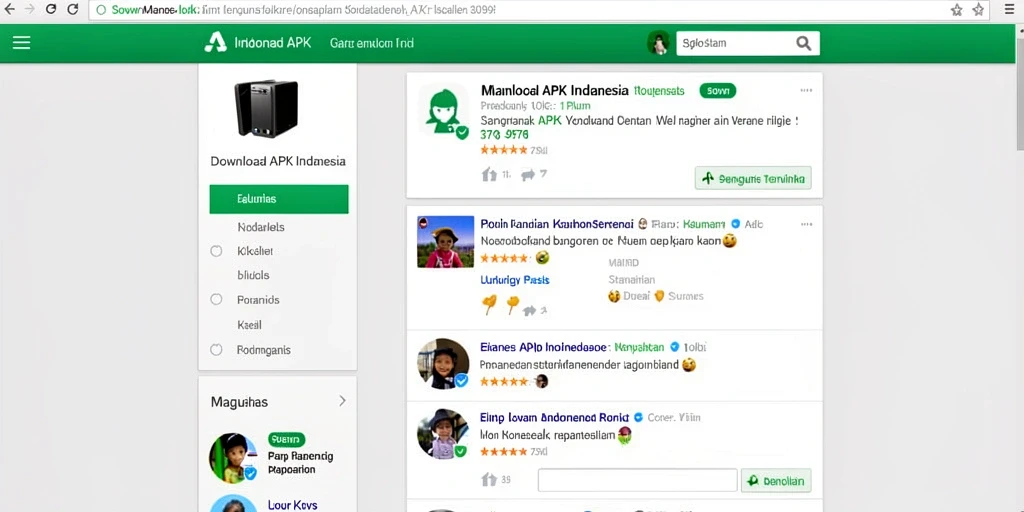Click the green girl app icon
Image resolution: width=1024 pixels, height=512 pixels.
pos(444,112)
